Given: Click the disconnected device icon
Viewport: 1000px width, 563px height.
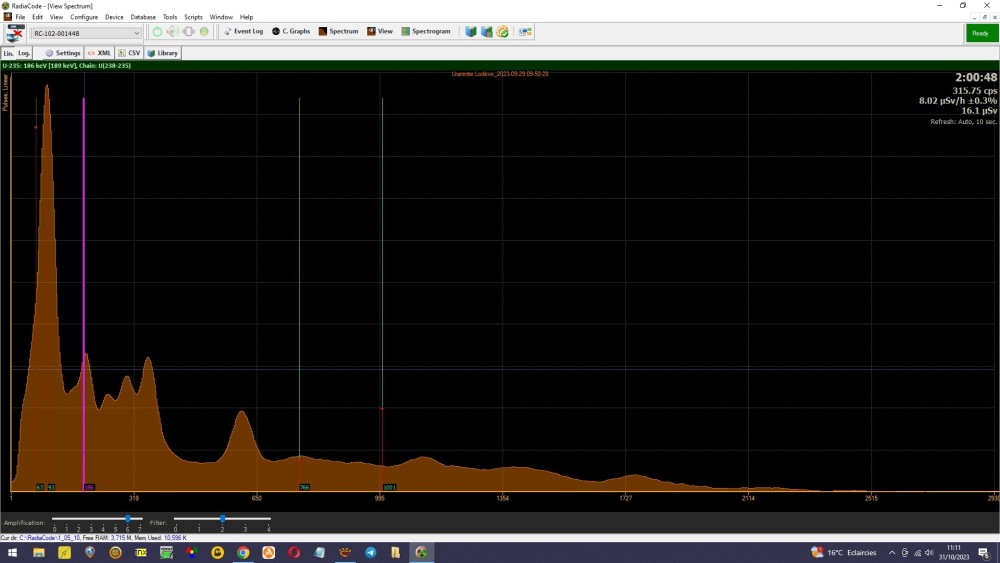Looking at the screenshot, I should (15, 33).
